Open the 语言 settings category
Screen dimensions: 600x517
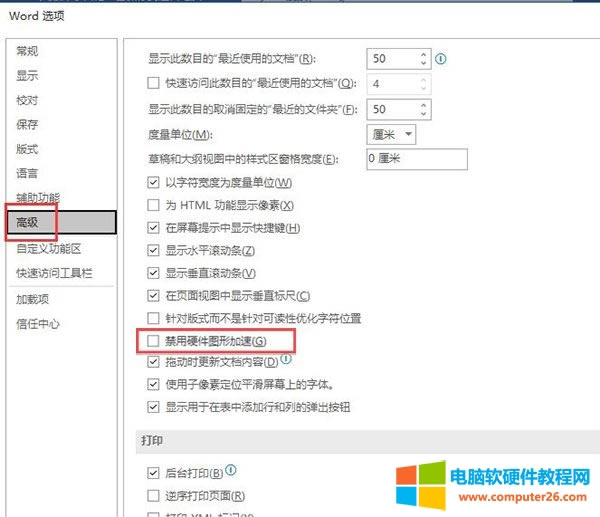tap(27, 173)
